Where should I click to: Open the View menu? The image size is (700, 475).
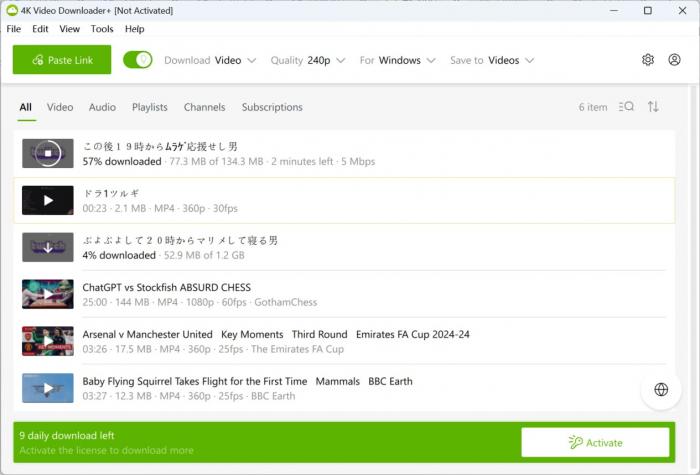click(x=70, y=29)
